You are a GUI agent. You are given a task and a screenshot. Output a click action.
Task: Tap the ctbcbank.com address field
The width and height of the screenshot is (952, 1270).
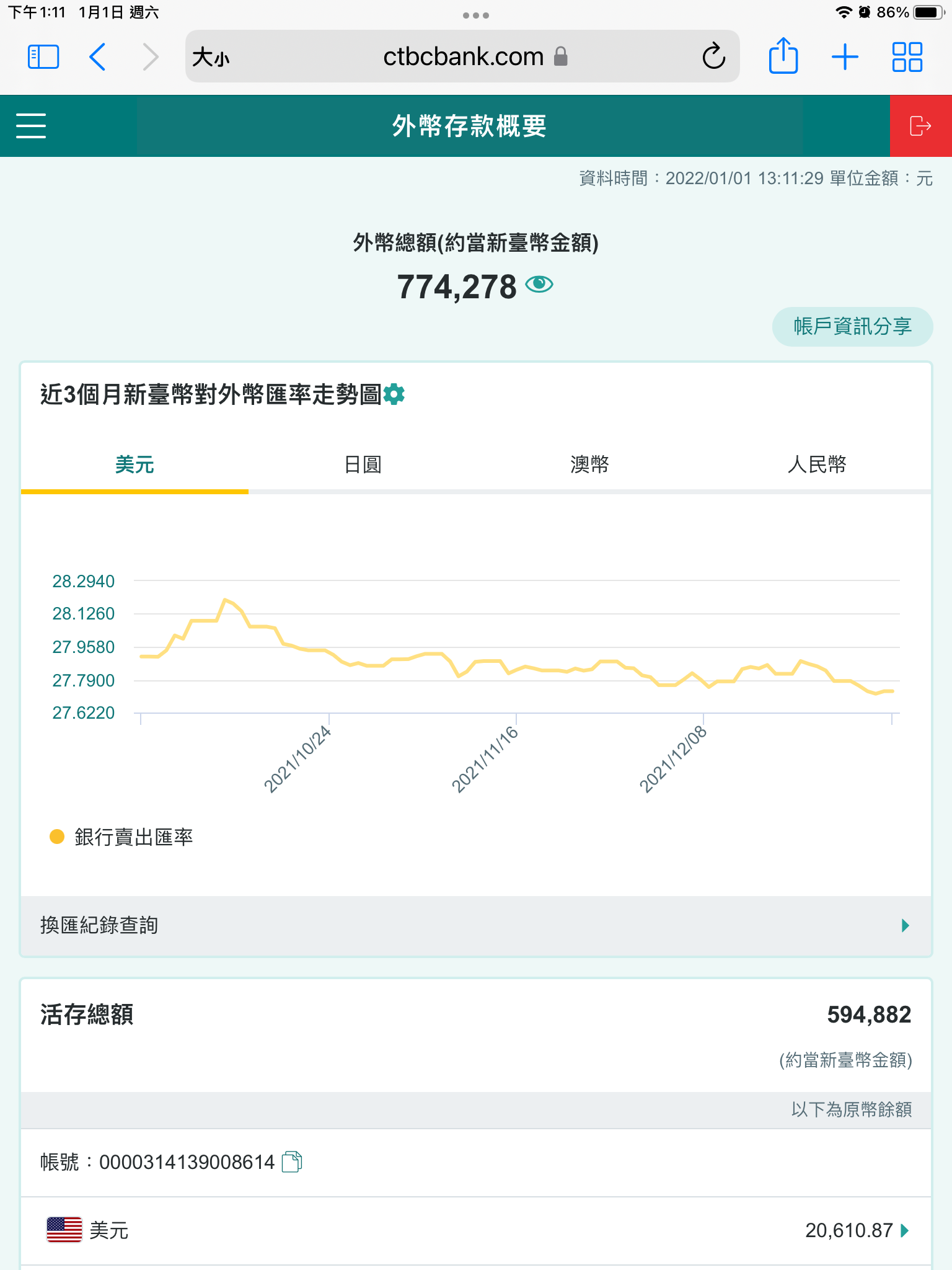pos(462,57)
